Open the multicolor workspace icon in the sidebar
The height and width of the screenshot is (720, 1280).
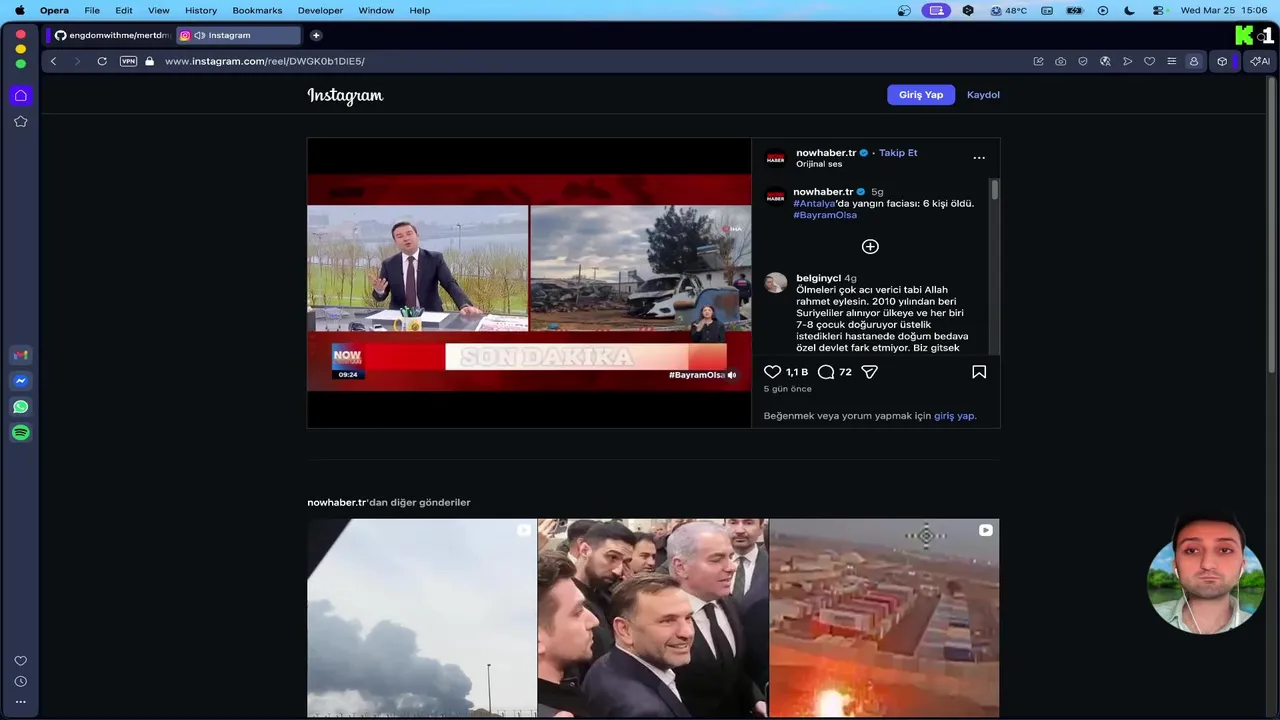tap(20, 355)
